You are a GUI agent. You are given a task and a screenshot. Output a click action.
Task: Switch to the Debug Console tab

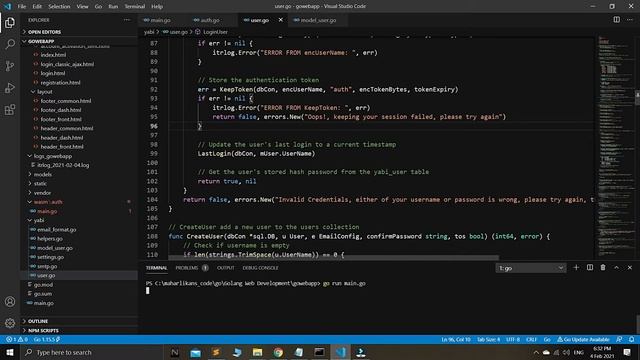(x=260, y=268)
